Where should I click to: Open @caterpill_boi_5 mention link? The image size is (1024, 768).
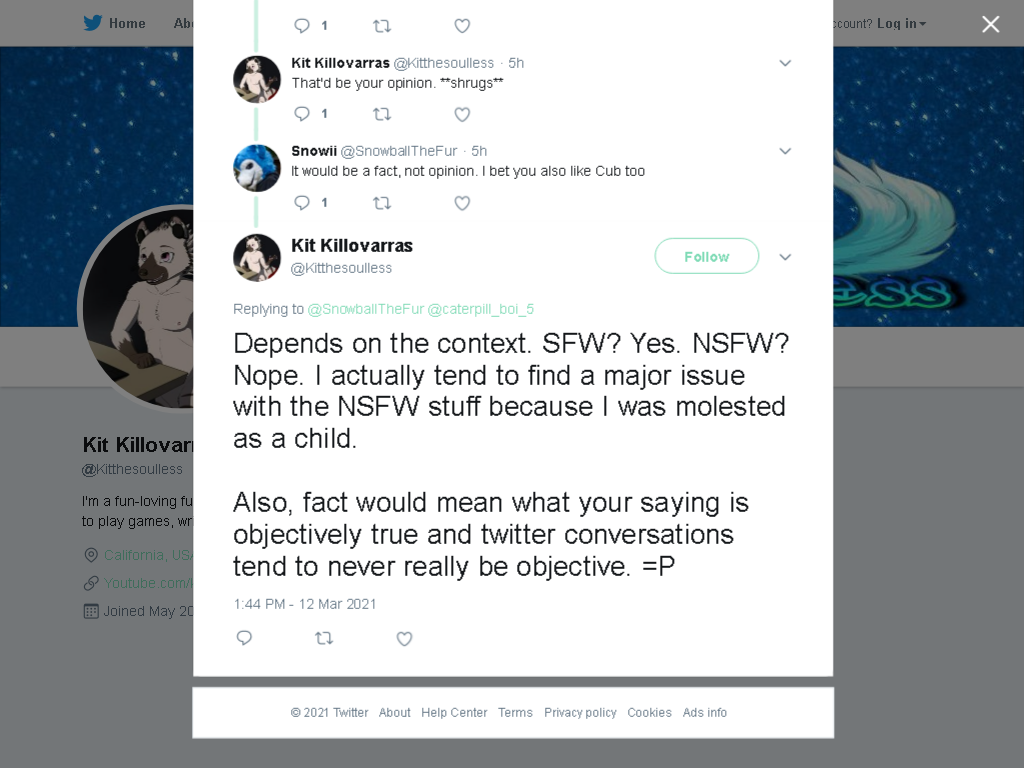click(481, 309)
